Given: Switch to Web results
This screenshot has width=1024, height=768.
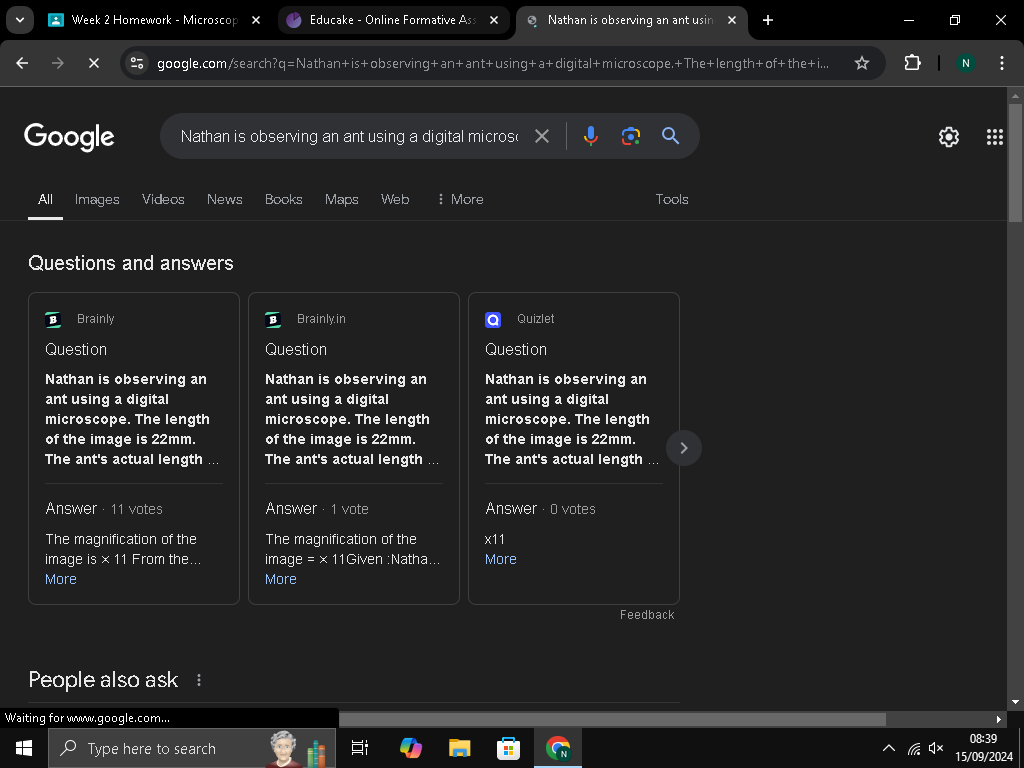Looking at the screenshot, I should (395, 199).
